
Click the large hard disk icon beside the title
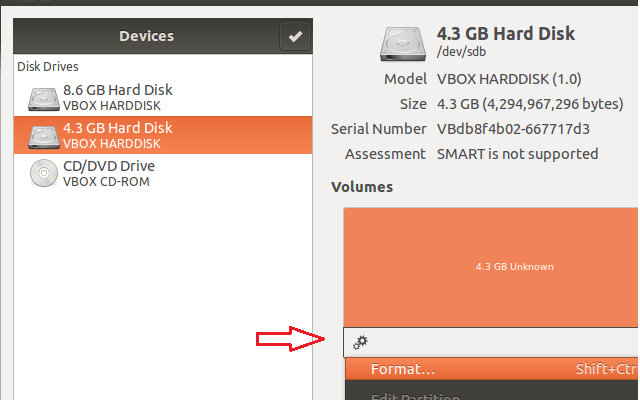[x=403, y=44]
